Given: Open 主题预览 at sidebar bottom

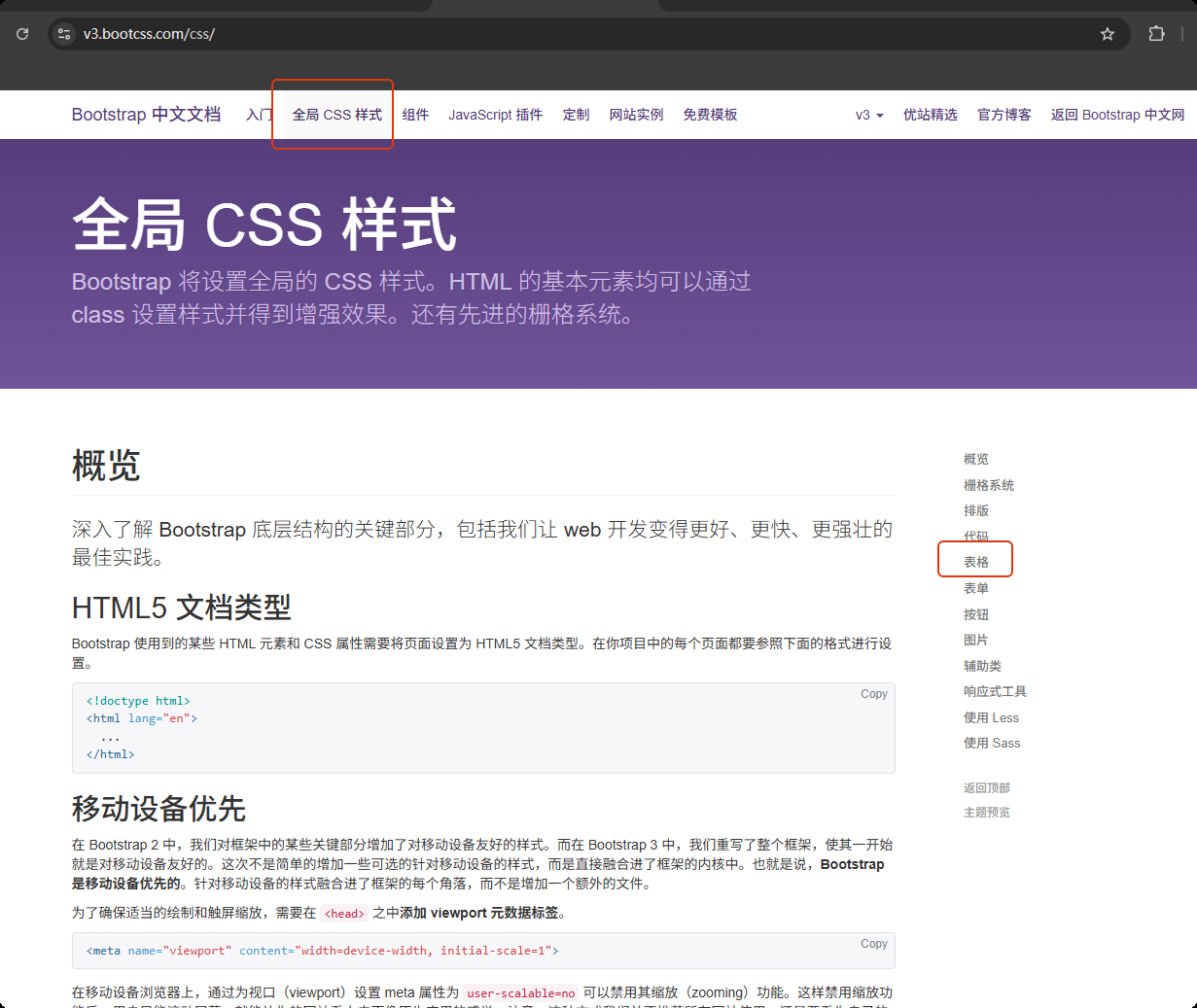Looking at the screenshot, I should click(986, 812).
